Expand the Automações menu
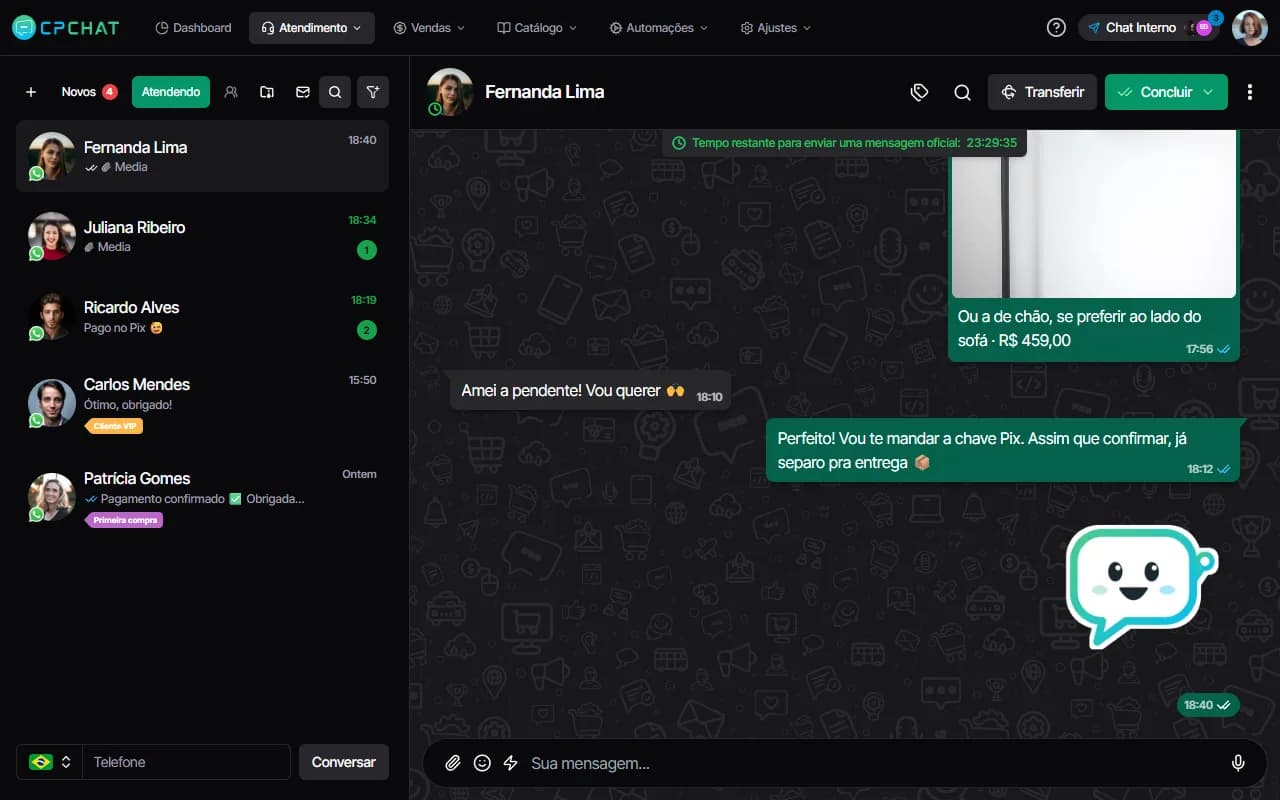Viewport: 1280px width, 800px height. [658, 28]
